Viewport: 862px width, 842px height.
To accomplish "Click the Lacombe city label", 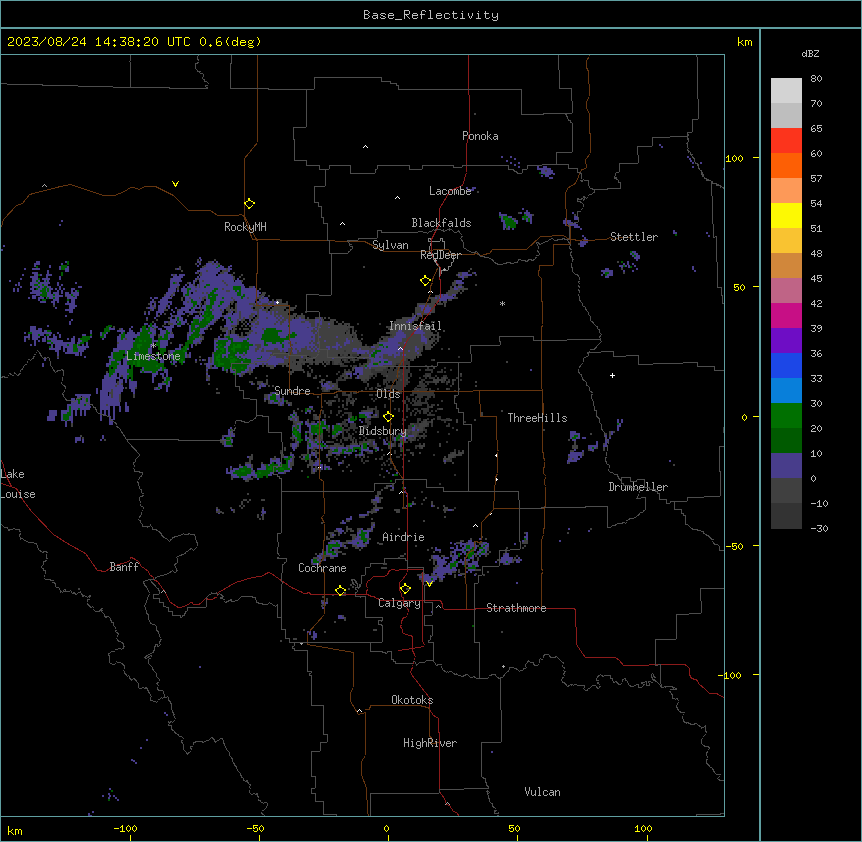I will (450, 191).
